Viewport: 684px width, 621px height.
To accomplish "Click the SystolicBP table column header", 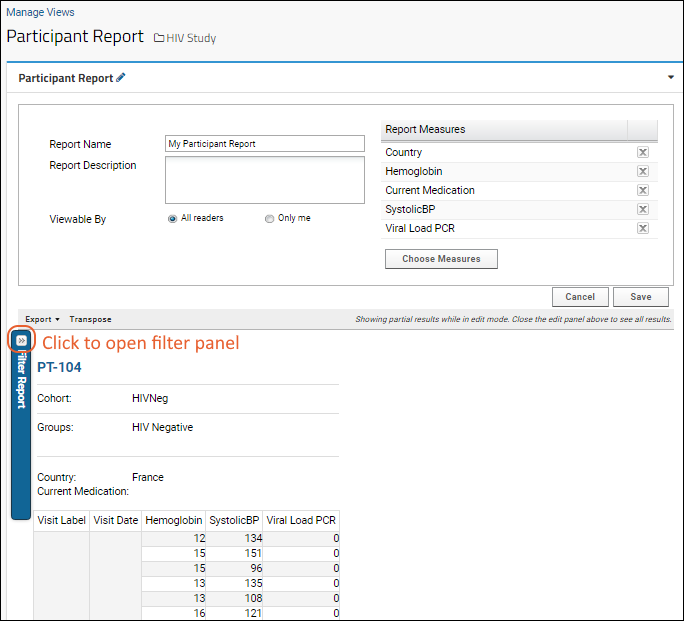I will (x=234, y=520).
